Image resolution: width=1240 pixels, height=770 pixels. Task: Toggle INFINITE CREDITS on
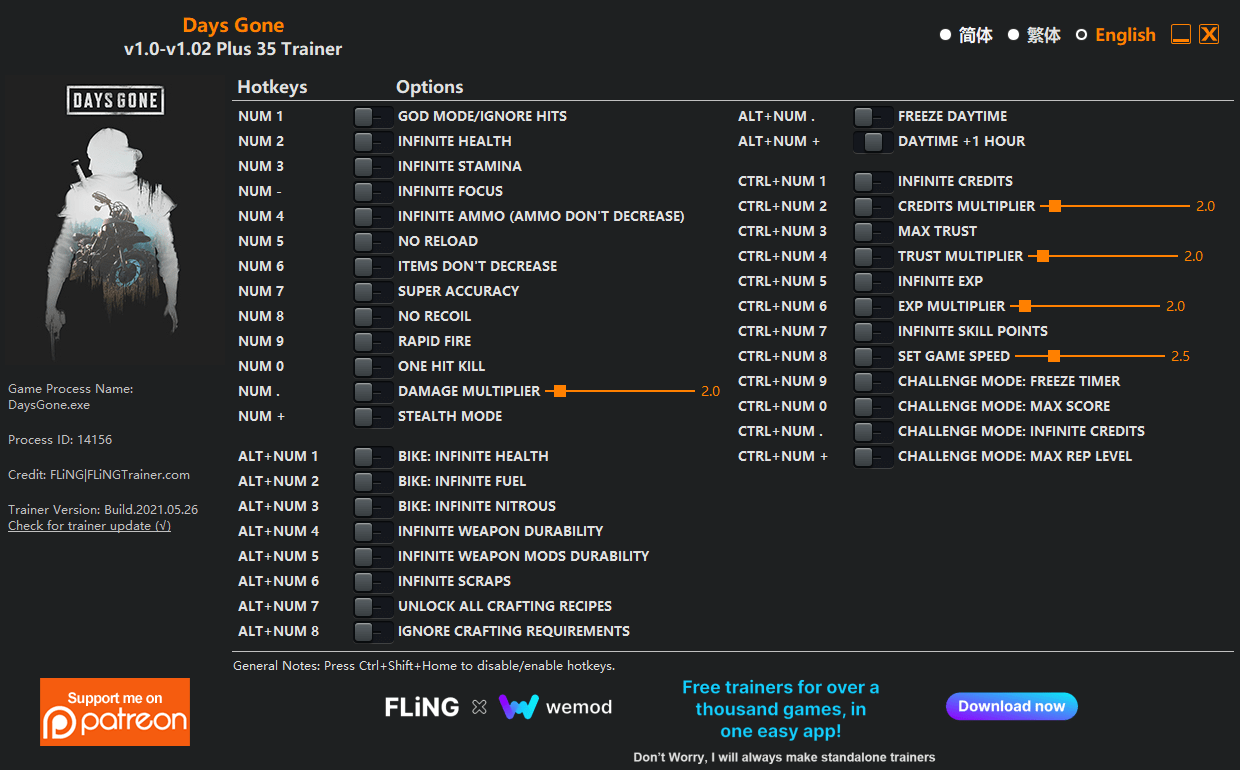tap(872, 180)
